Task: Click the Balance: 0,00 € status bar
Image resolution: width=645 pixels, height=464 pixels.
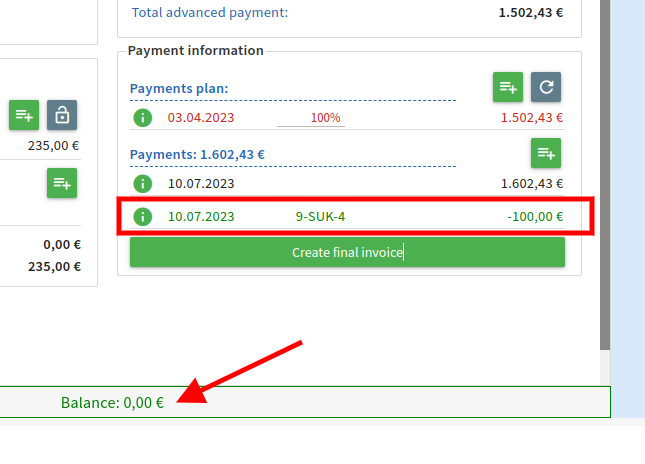Action: coord(112,402)
